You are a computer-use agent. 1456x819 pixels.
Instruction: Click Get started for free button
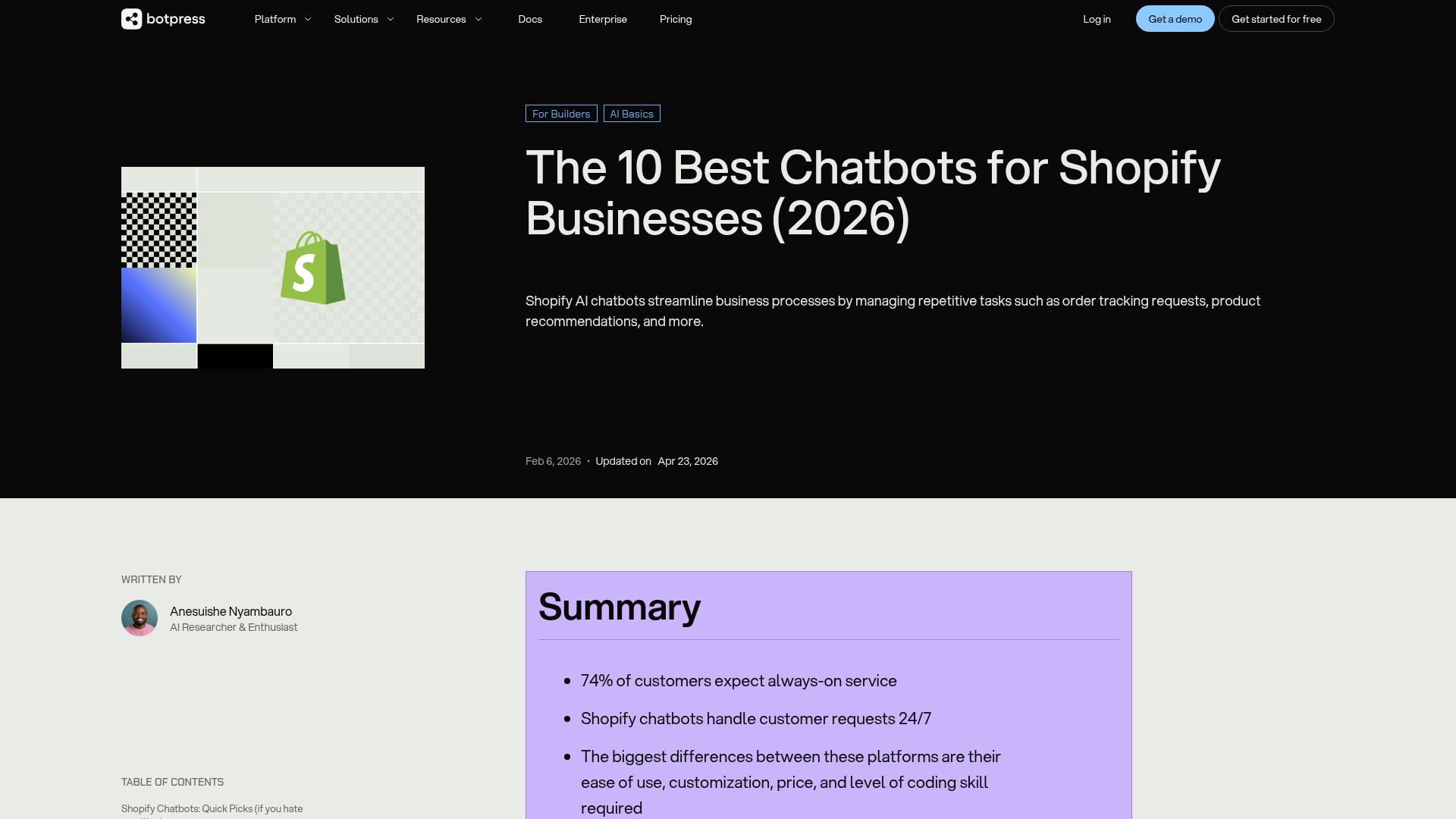point(1276,19)
